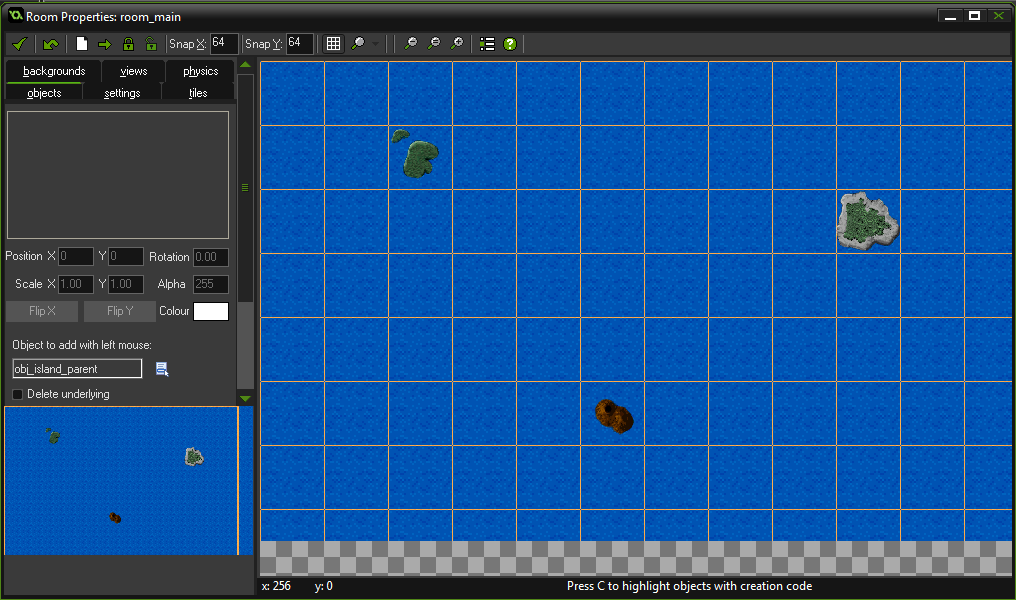Image resolution: width=1016 pixels, height=600 pixels.
Task: Open the instance order list icon
Action: [487, 44]
